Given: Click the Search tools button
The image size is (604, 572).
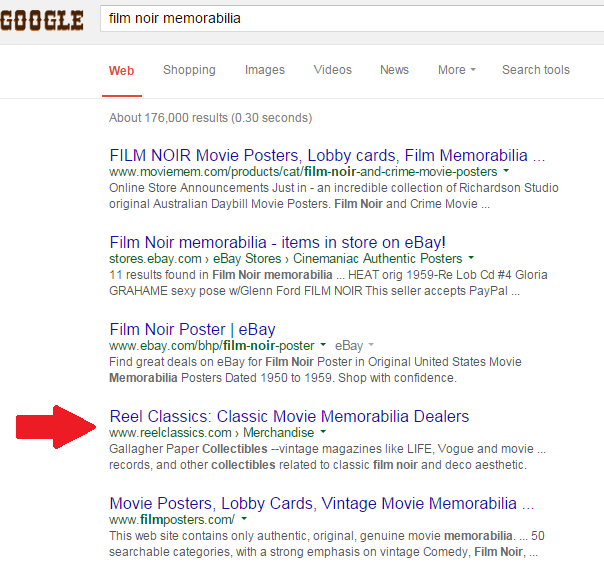Looking at the screenshot, I should (x=536, y=70).
